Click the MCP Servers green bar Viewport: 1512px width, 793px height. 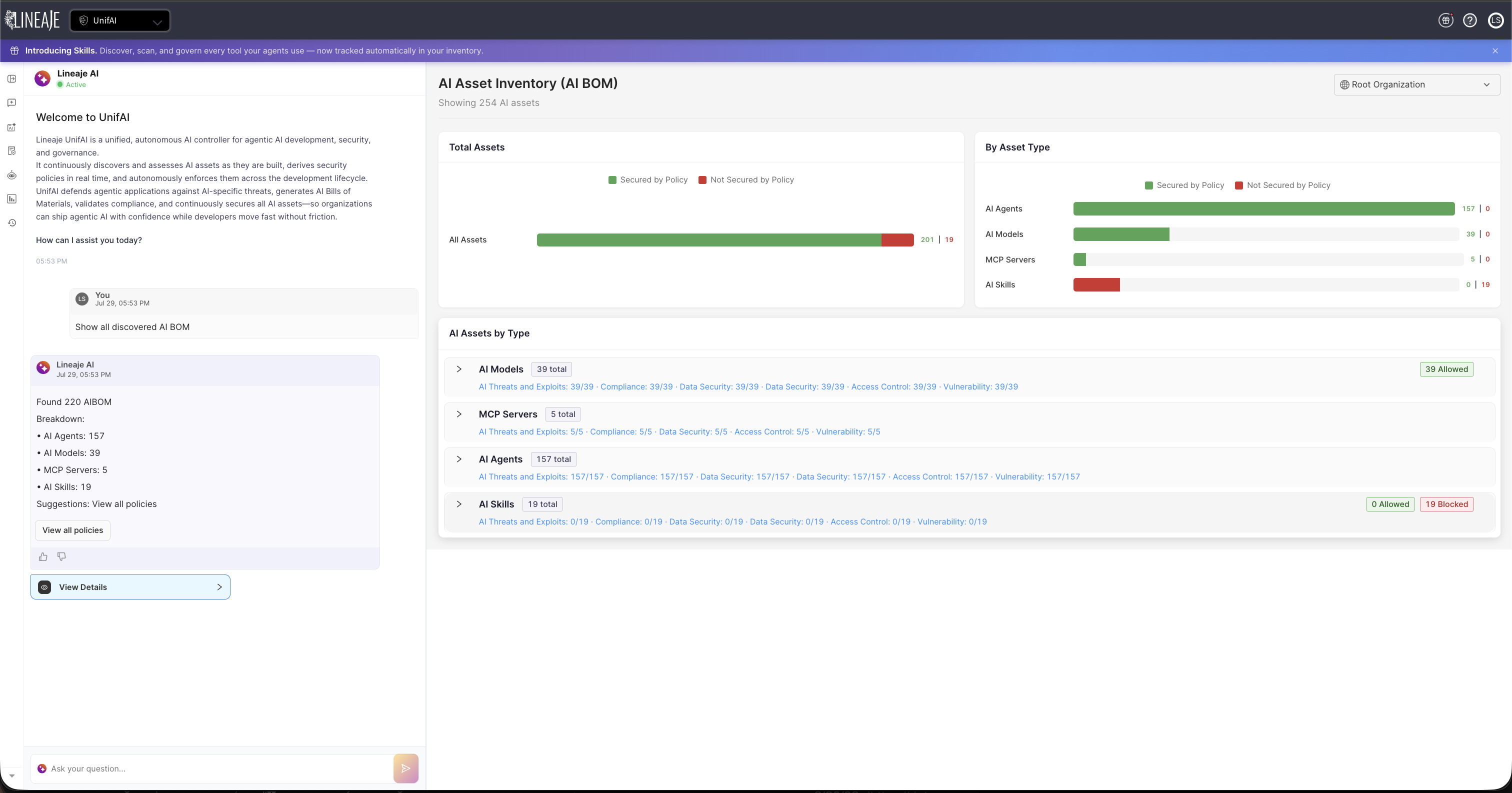tap(1079, 259)
